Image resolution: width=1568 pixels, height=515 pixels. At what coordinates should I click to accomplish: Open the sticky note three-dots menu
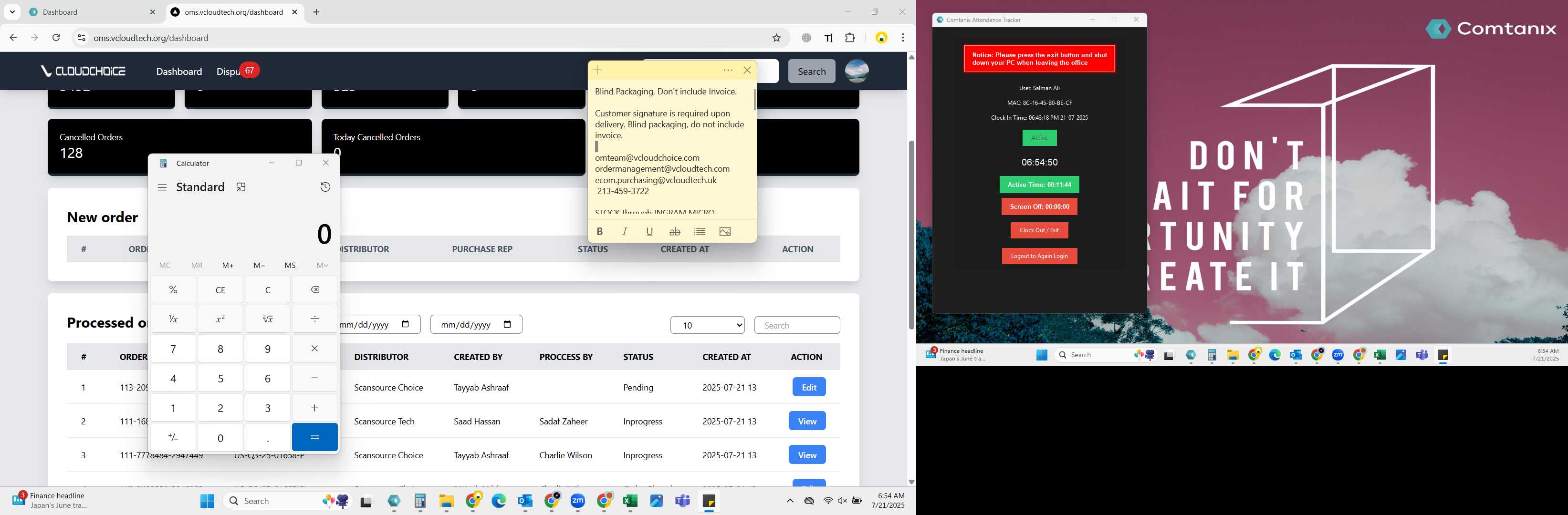(728, 71)
